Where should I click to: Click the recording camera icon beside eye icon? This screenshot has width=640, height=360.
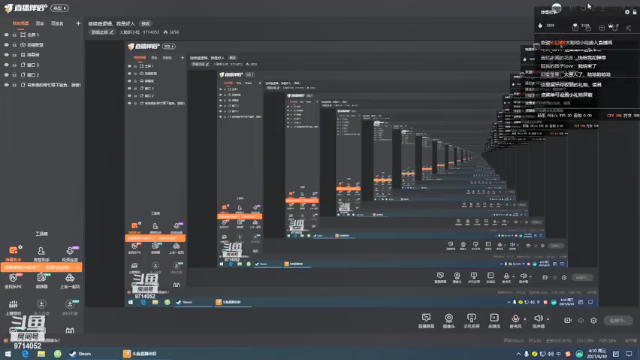[568, 320]
